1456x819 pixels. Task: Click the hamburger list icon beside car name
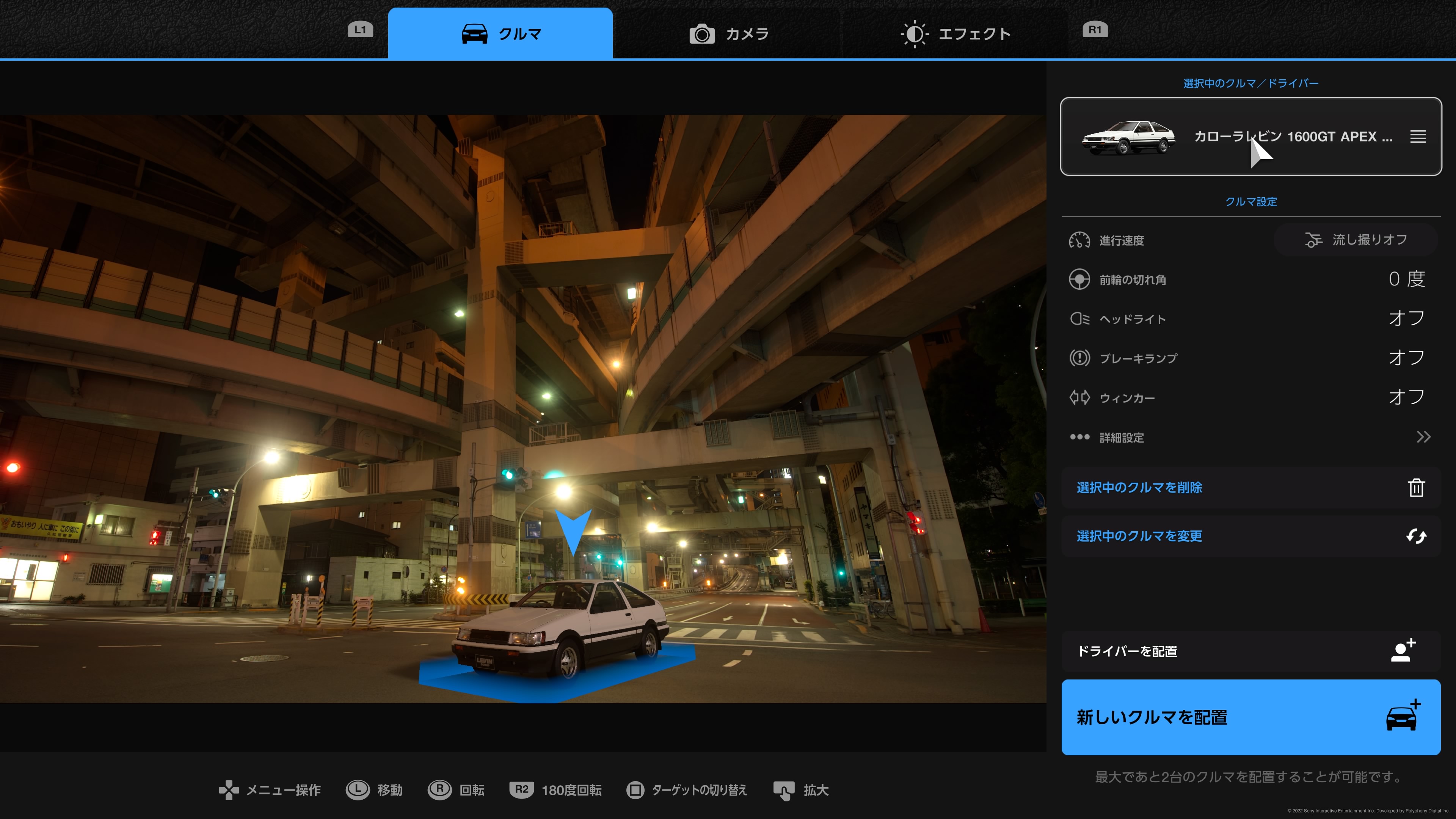pos(1418,137)
